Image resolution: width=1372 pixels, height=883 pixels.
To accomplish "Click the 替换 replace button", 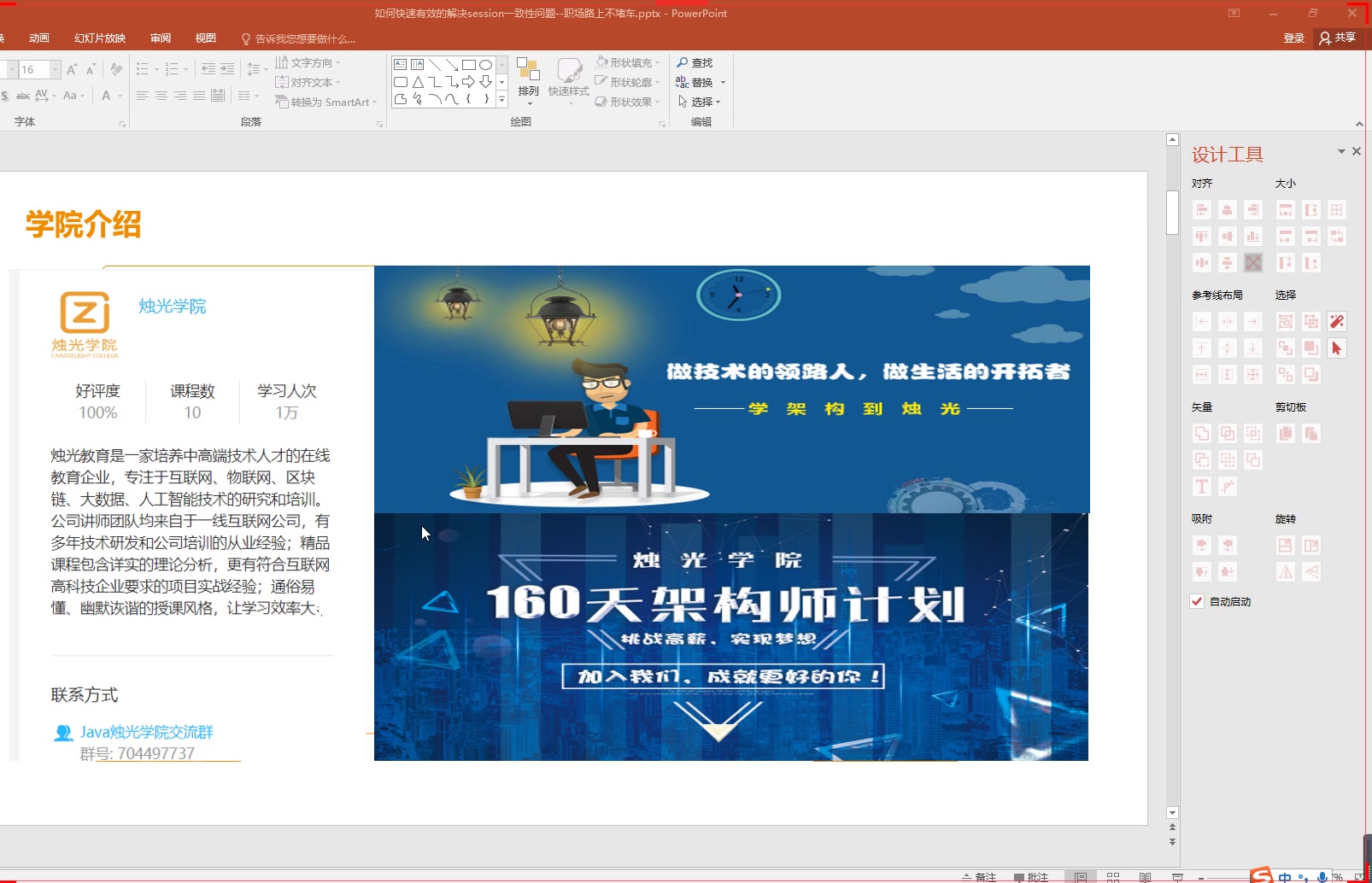I will click(695, 82).
